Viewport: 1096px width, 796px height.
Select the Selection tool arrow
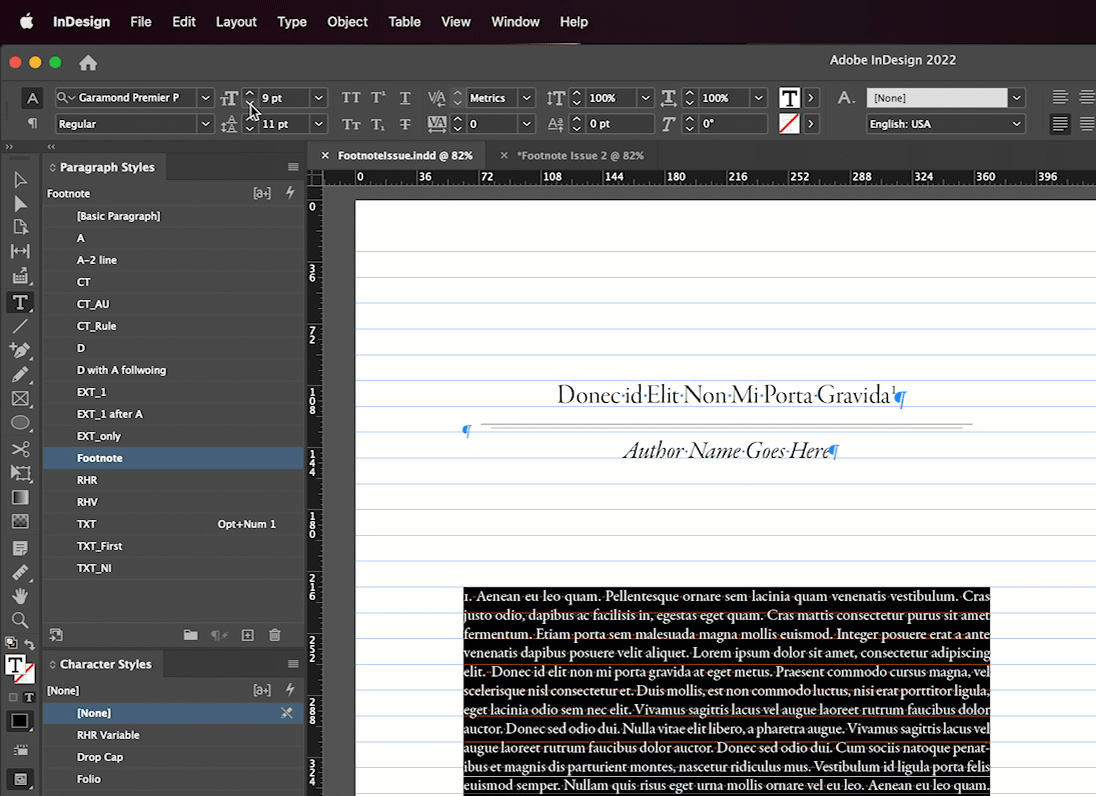[20, 180]
